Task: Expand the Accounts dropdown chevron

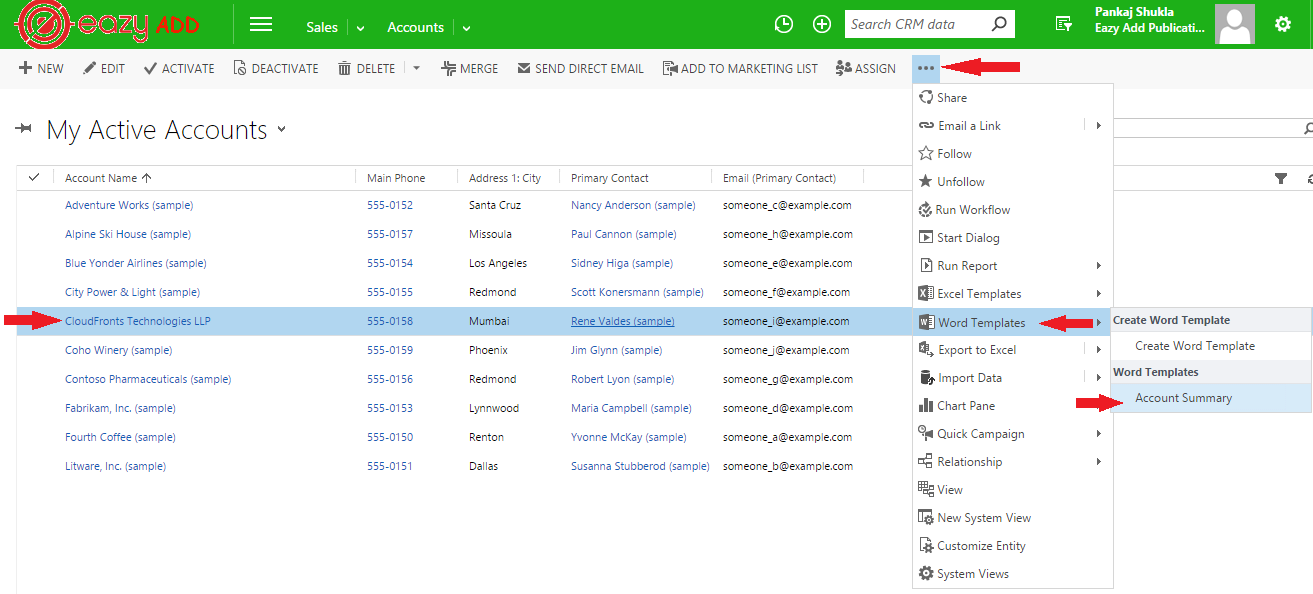Action: (x=467, y=28)
